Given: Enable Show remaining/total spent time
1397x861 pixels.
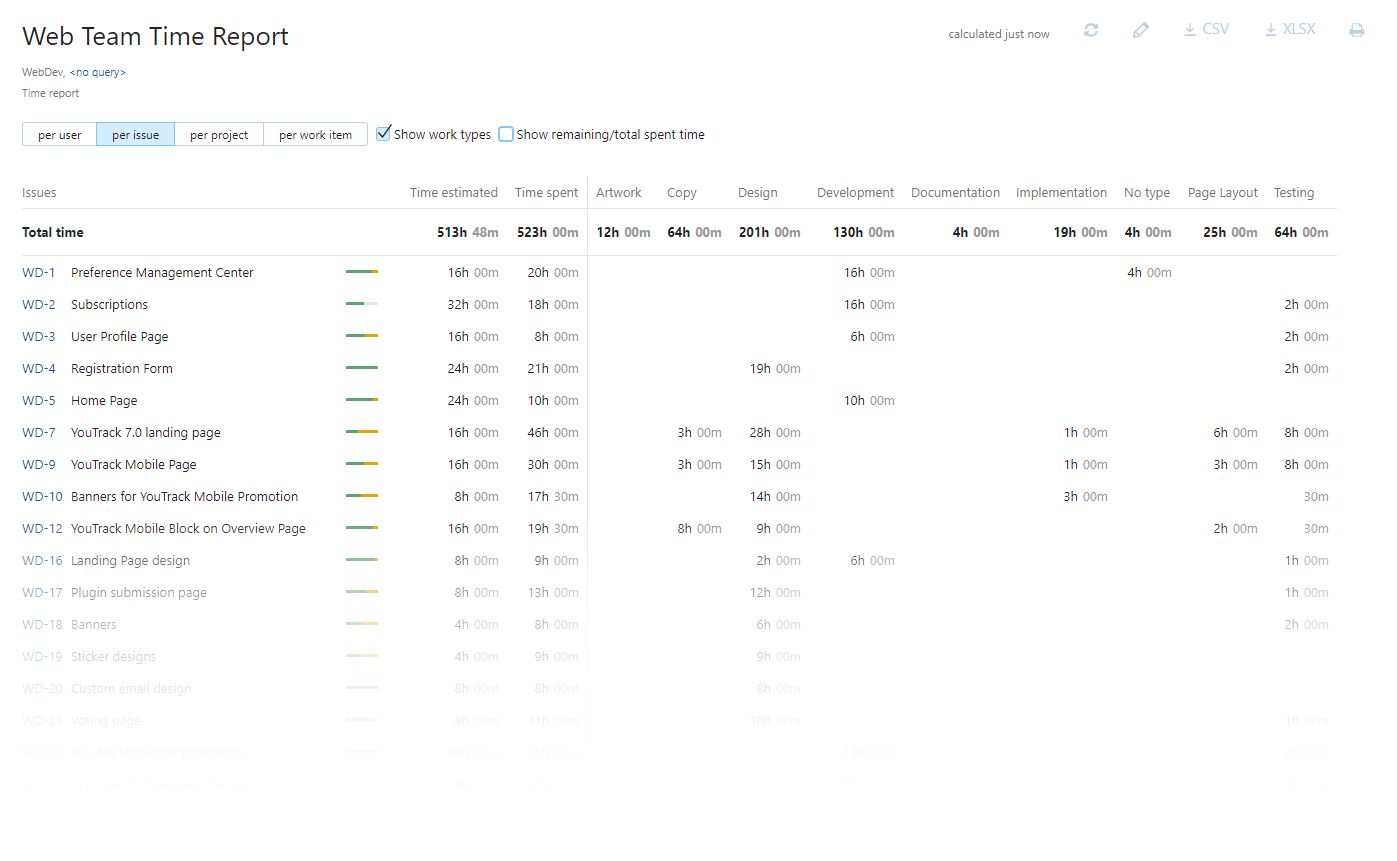Looking at the screenshot, I should (506, 133).
